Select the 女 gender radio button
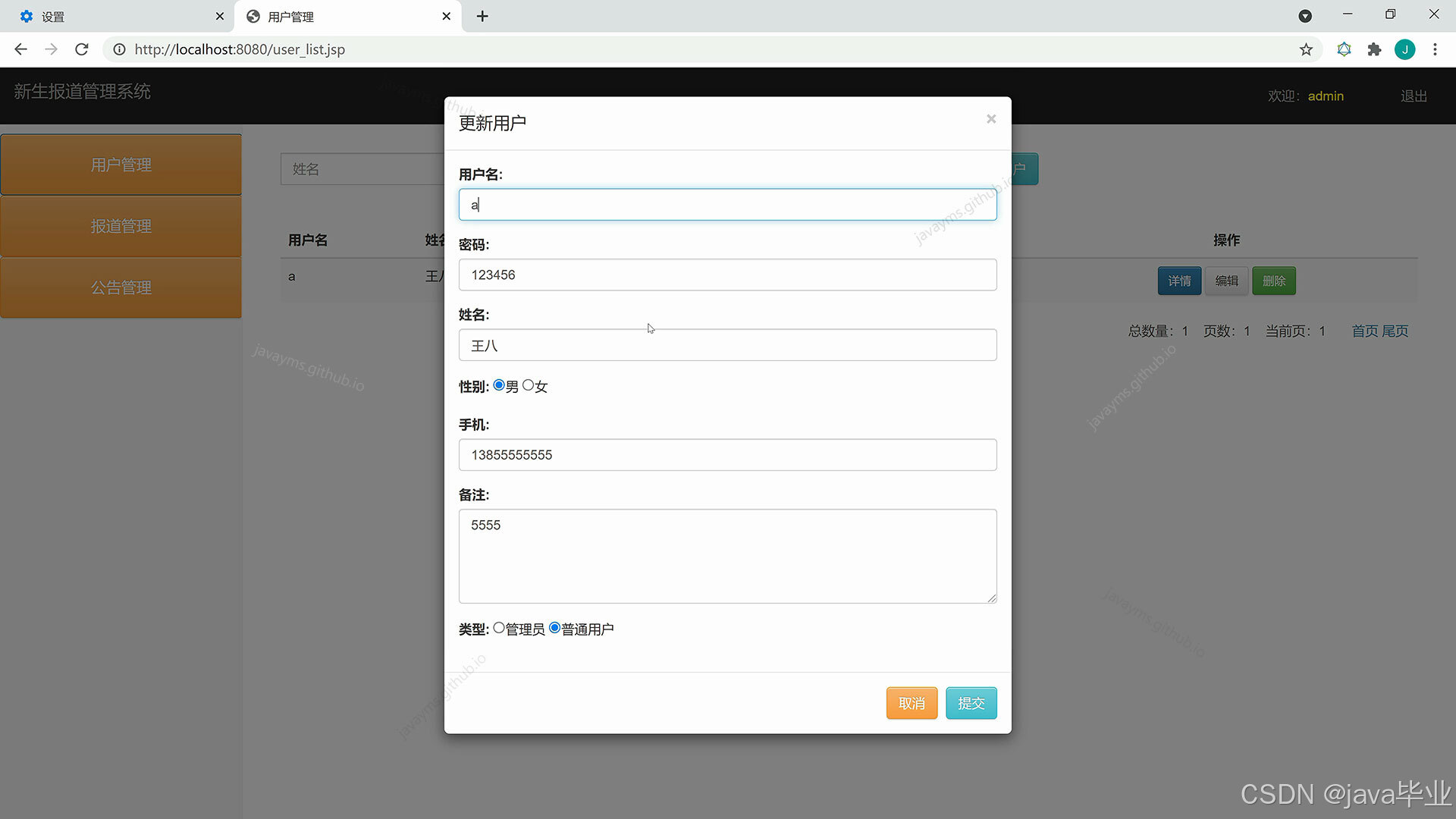 [528, 385]
